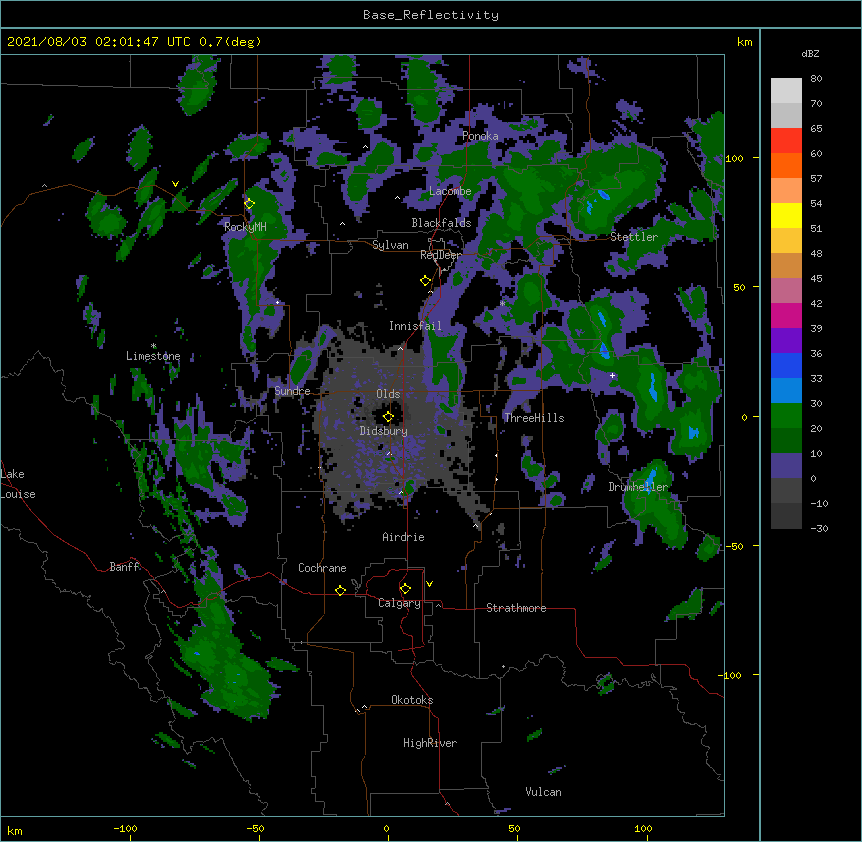Select the Drumheller label
Screen dimensions: 862x842
click(638, 487)
